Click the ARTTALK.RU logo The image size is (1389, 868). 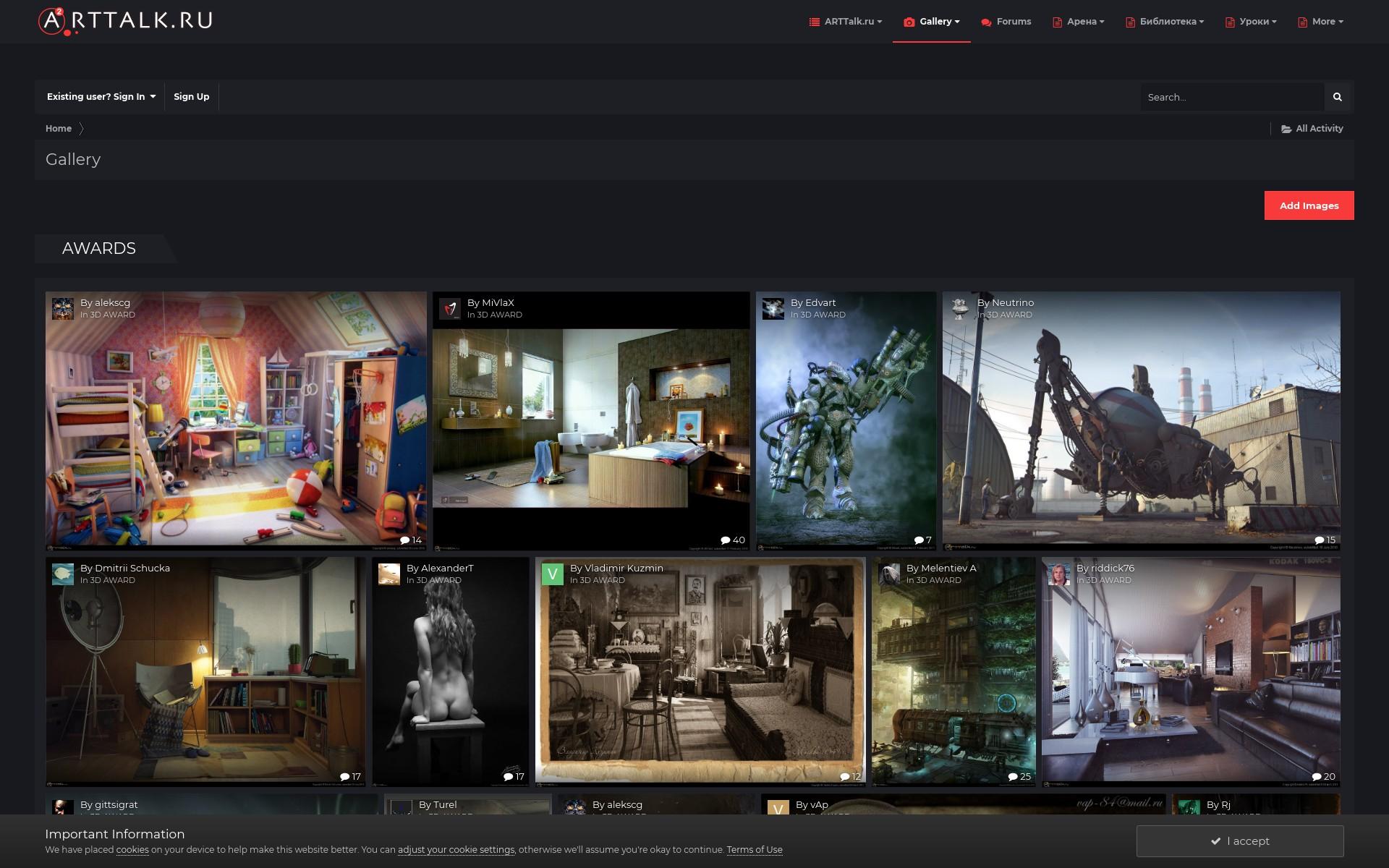click(125, 21)
